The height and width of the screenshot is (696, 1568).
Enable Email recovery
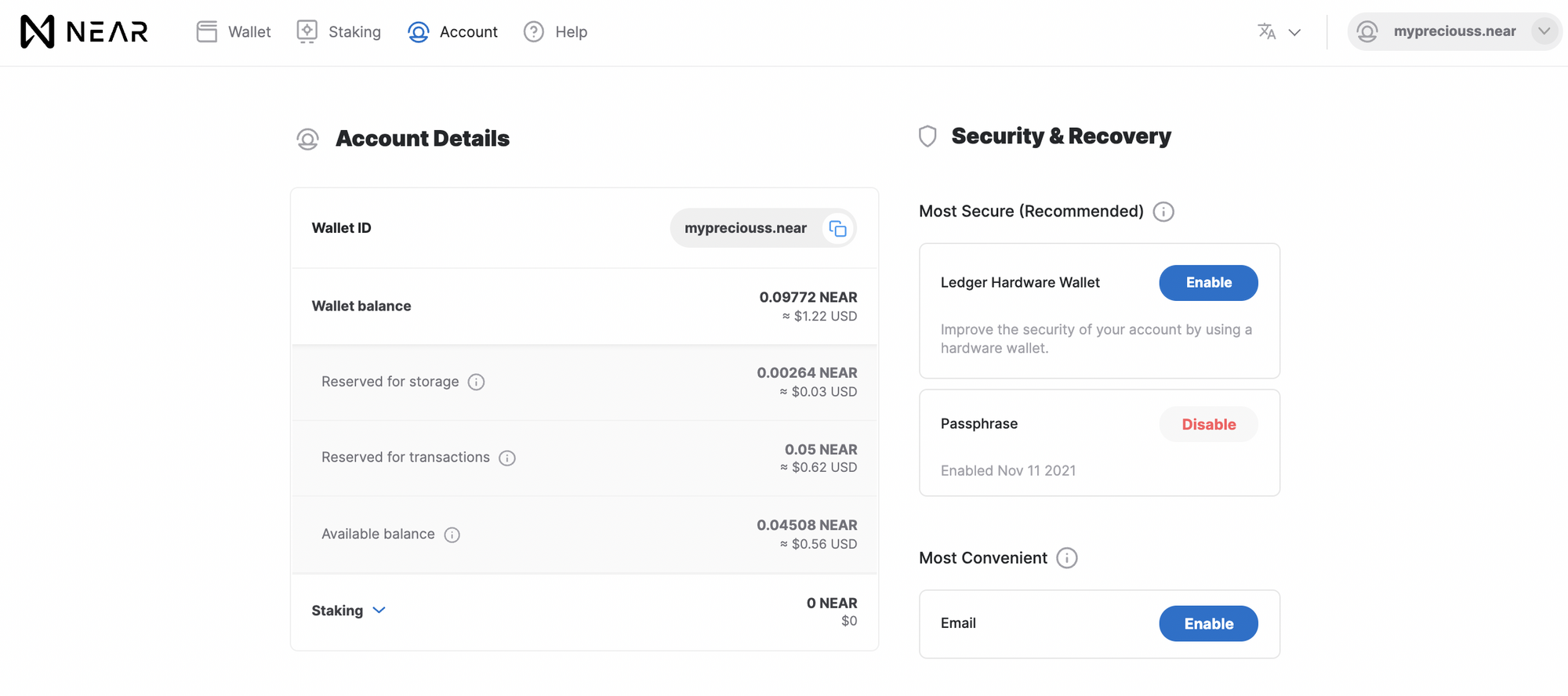click(1208, 624)
